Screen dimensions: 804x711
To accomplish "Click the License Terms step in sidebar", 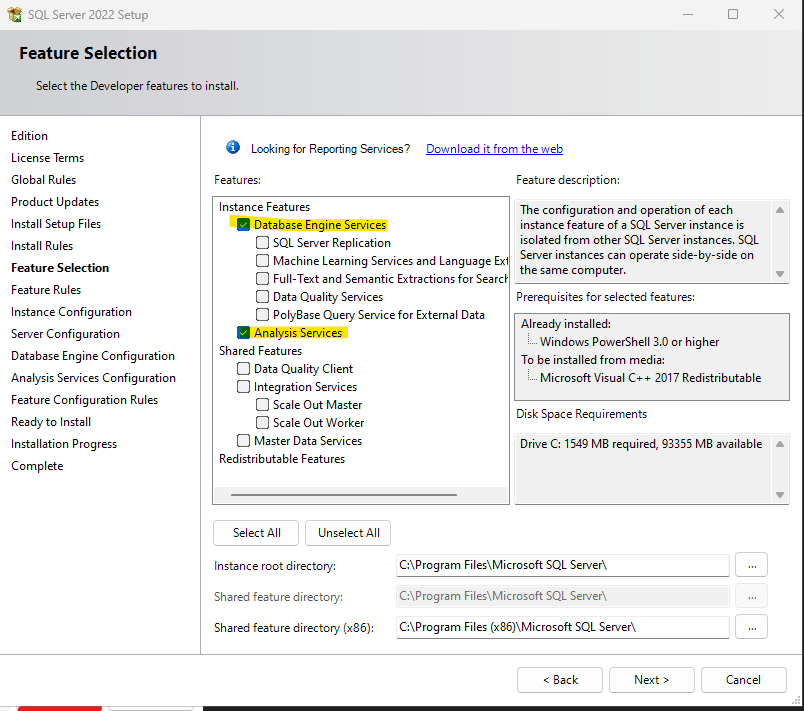I will click(47, 158).
